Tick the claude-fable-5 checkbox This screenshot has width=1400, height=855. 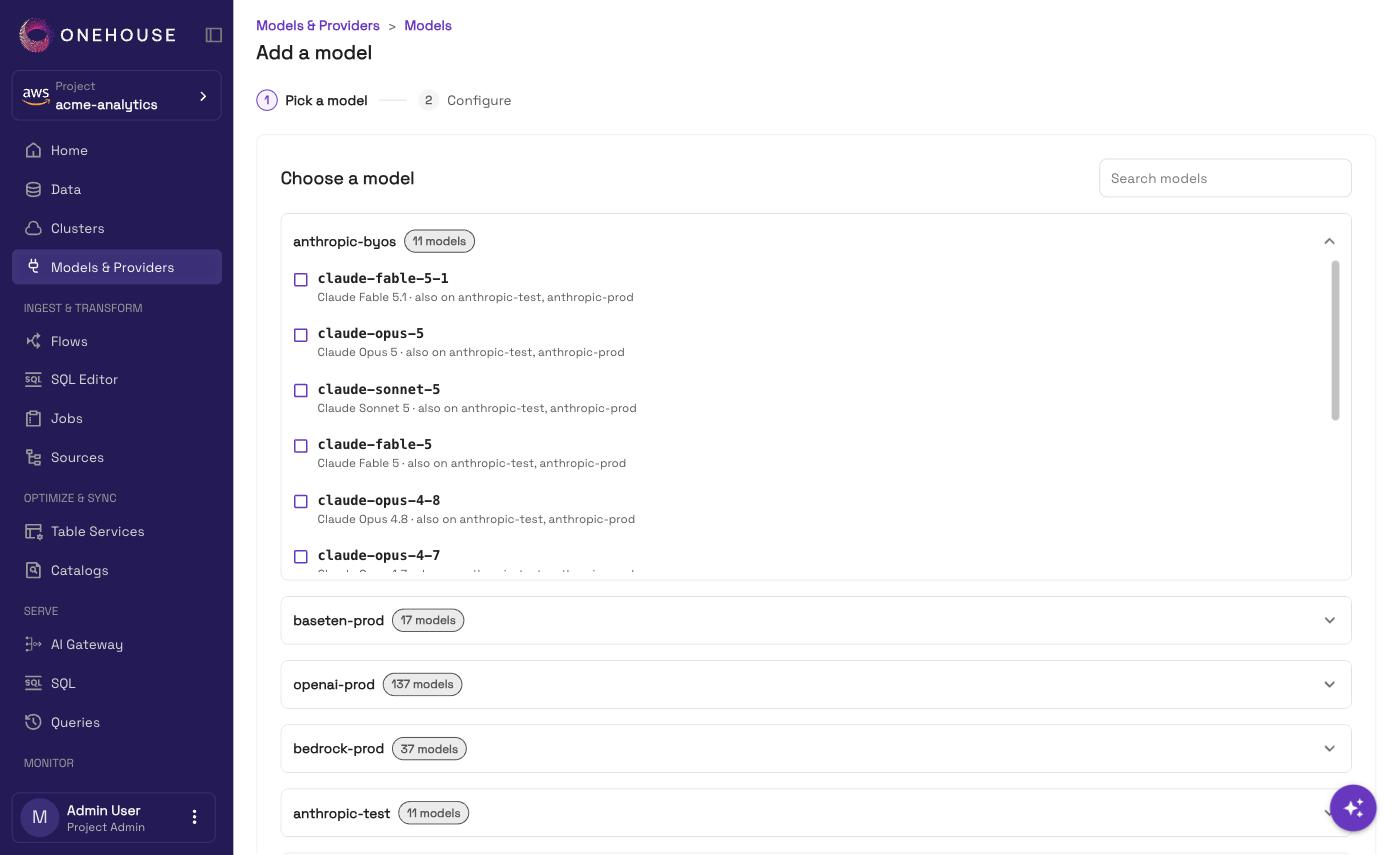pos(300,446)
